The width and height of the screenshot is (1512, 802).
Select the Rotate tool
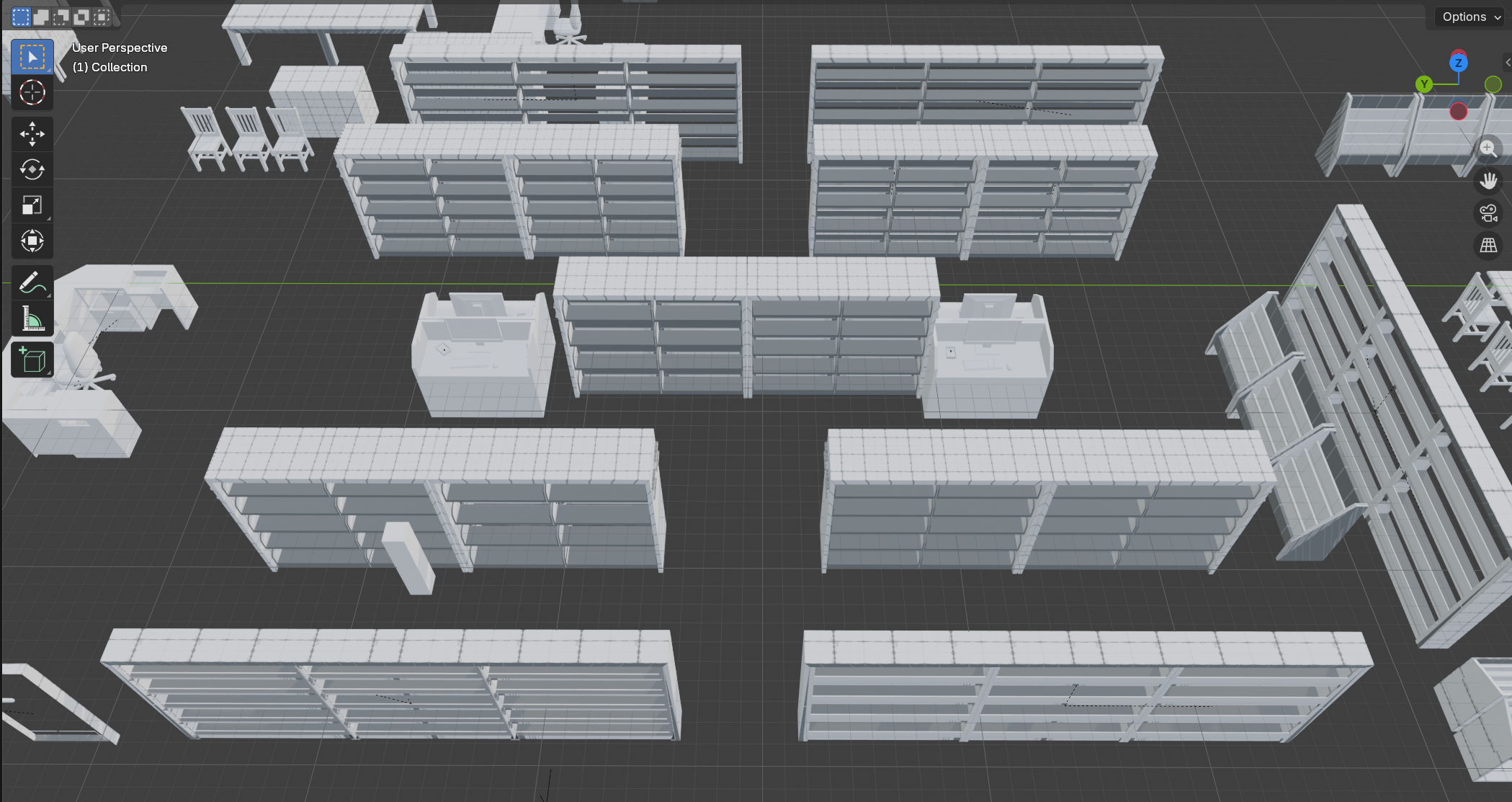pos(32,169)
